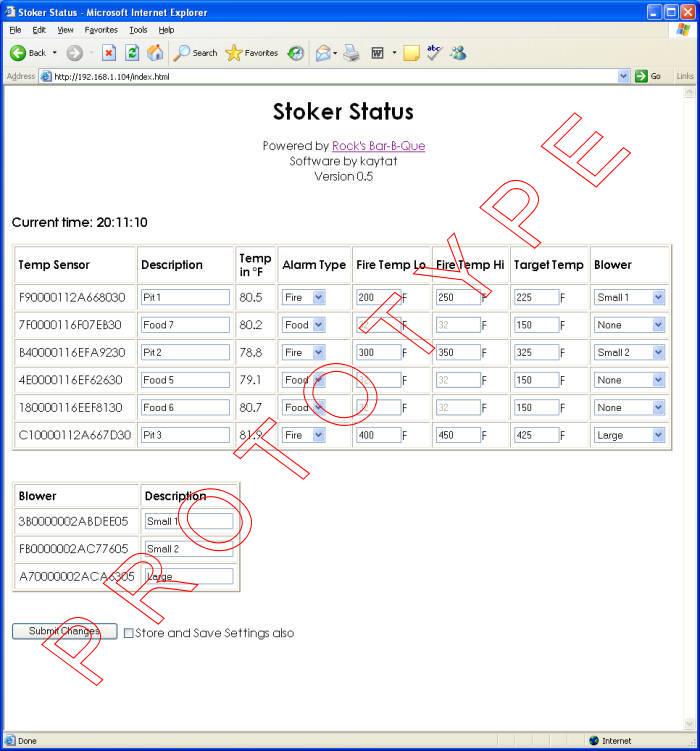Open the Tools menu
This screenshot has height=751, width=700.
tap(138, 30)
